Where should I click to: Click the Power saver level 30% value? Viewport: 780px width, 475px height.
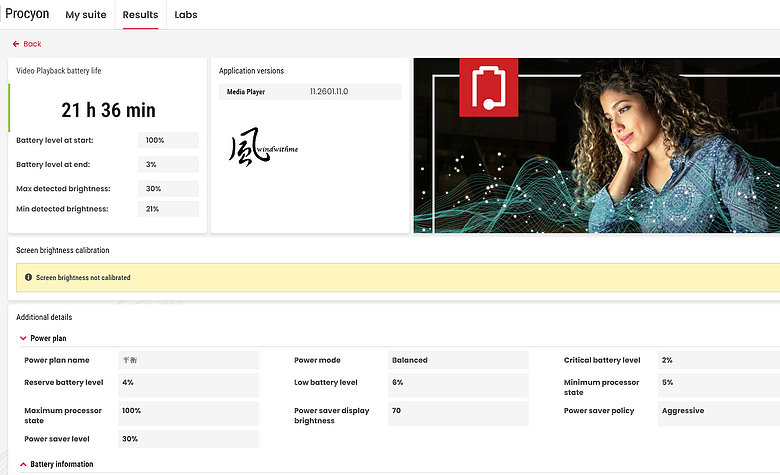189,439
